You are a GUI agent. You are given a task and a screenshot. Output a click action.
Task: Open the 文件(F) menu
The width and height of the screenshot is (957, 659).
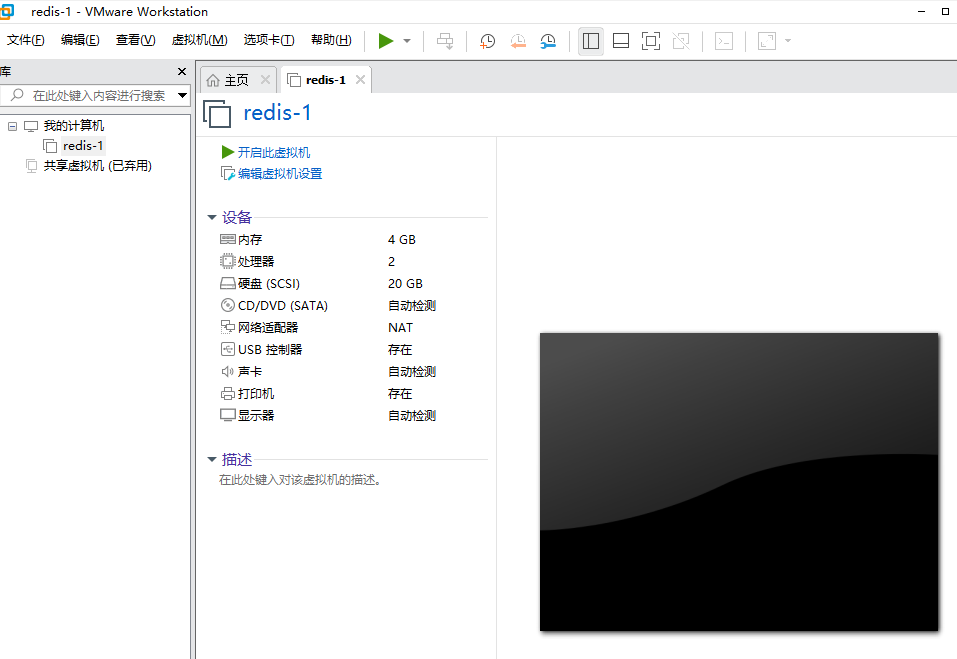point(26,40)
